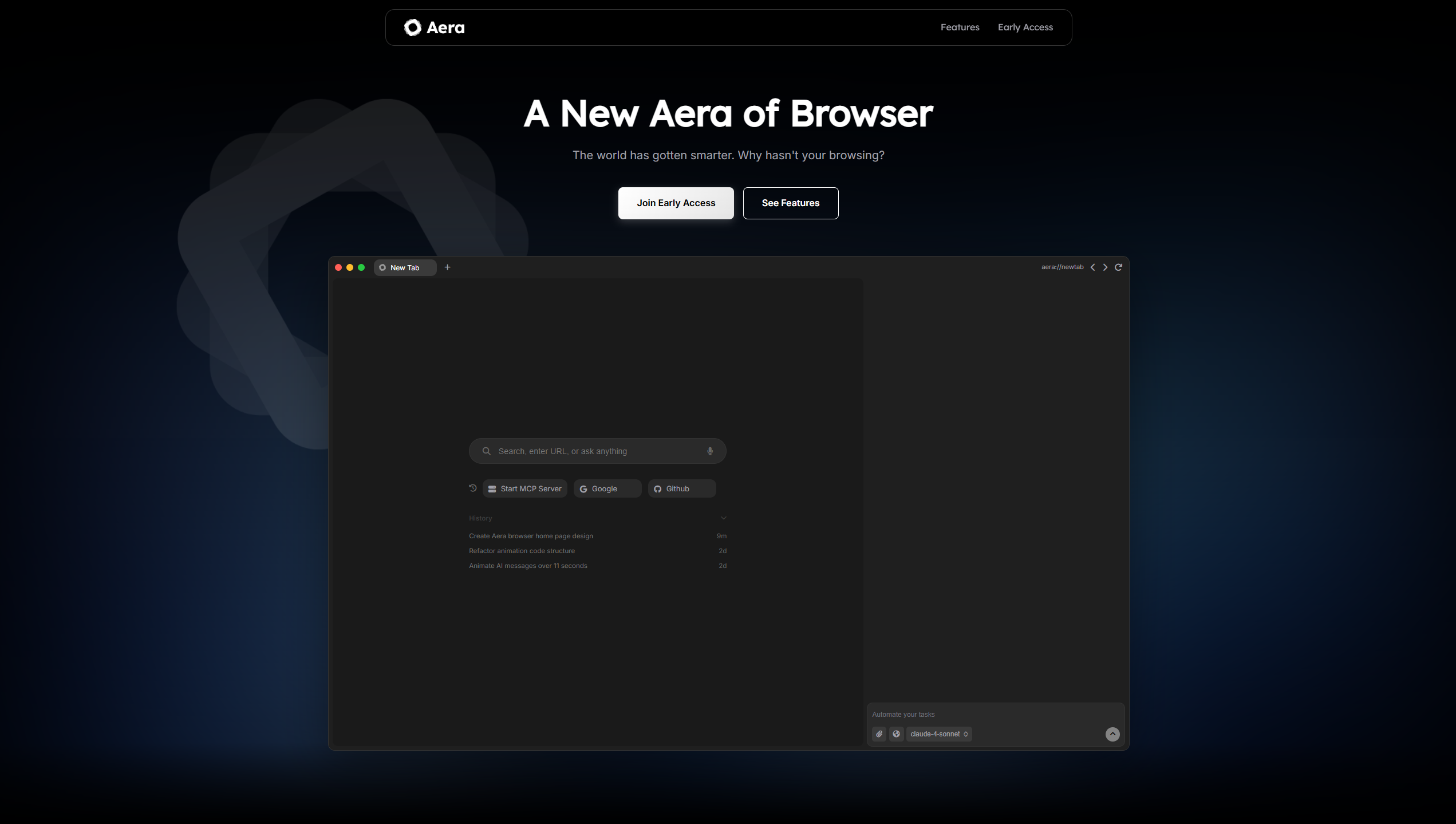This screenshot has width=1456, height=824.
Task: Open a new tab with the plus icon
Action: [448, 267]
